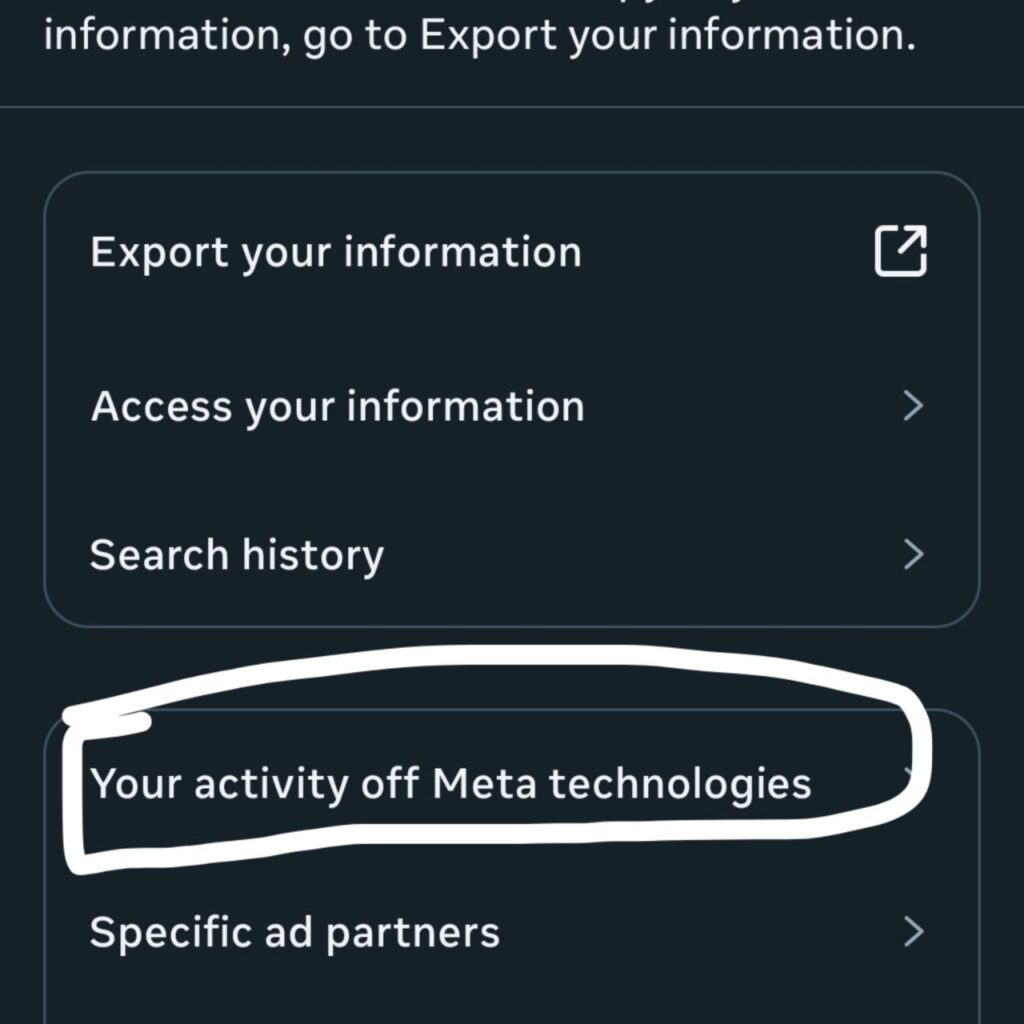Screen dimensions: 1024x1024
Task: Open Access your information settings
Action: [337, 406]
